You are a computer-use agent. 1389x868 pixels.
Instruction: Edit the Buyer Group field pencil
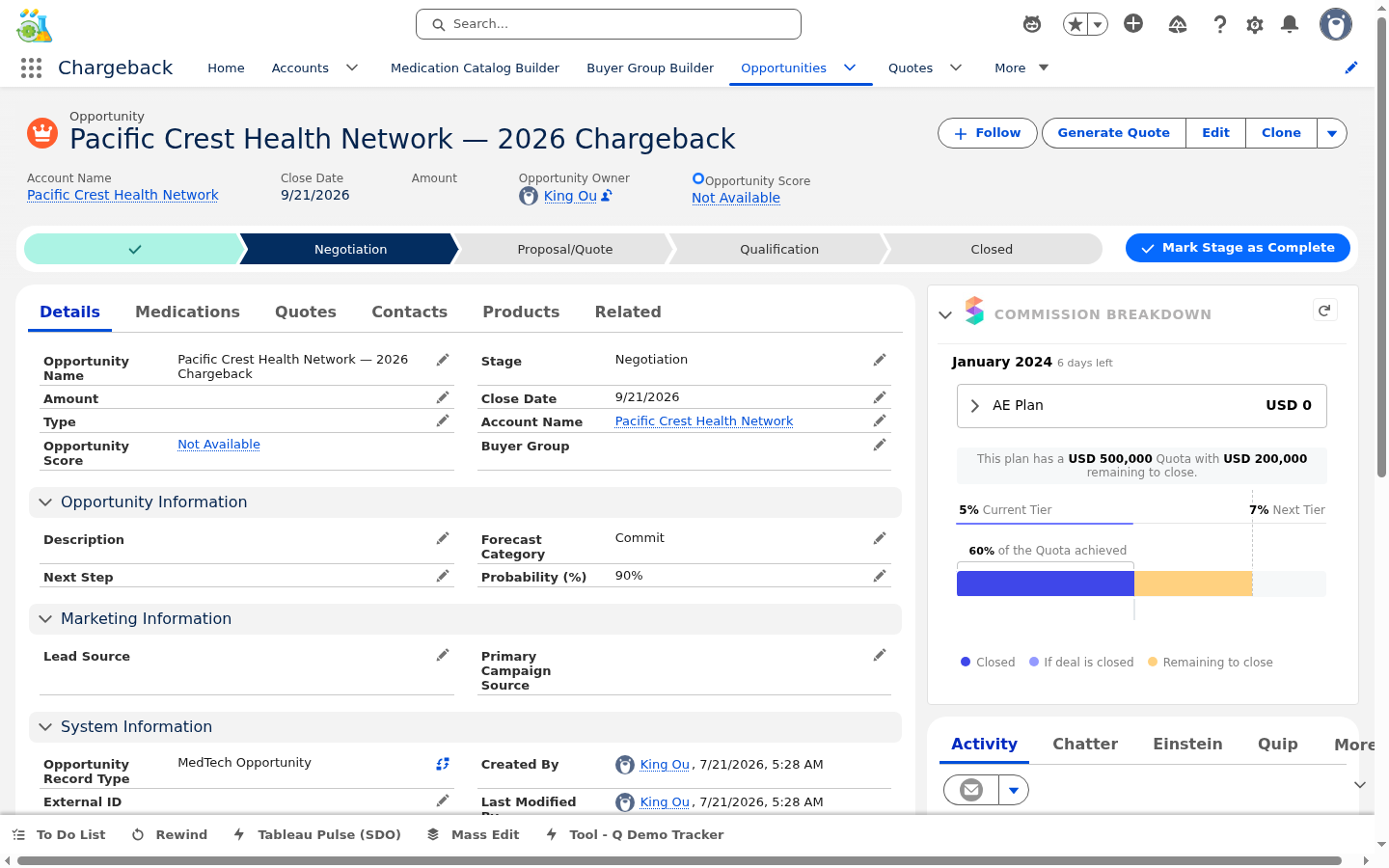pos(880,445)
